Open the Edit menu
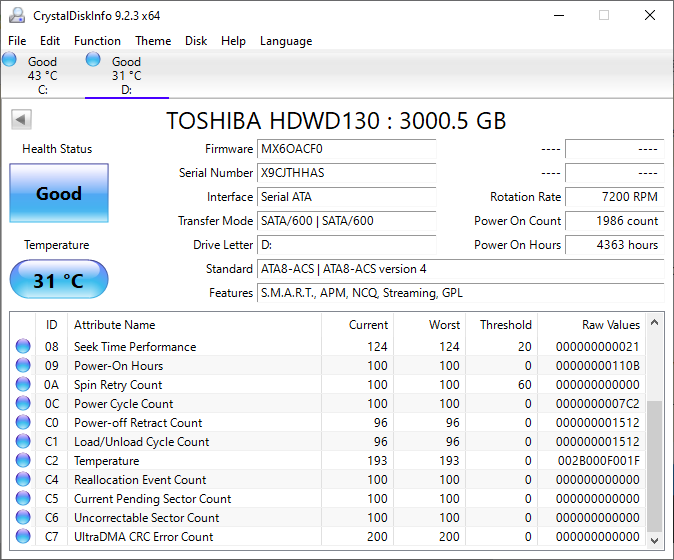 coord(50,41)
